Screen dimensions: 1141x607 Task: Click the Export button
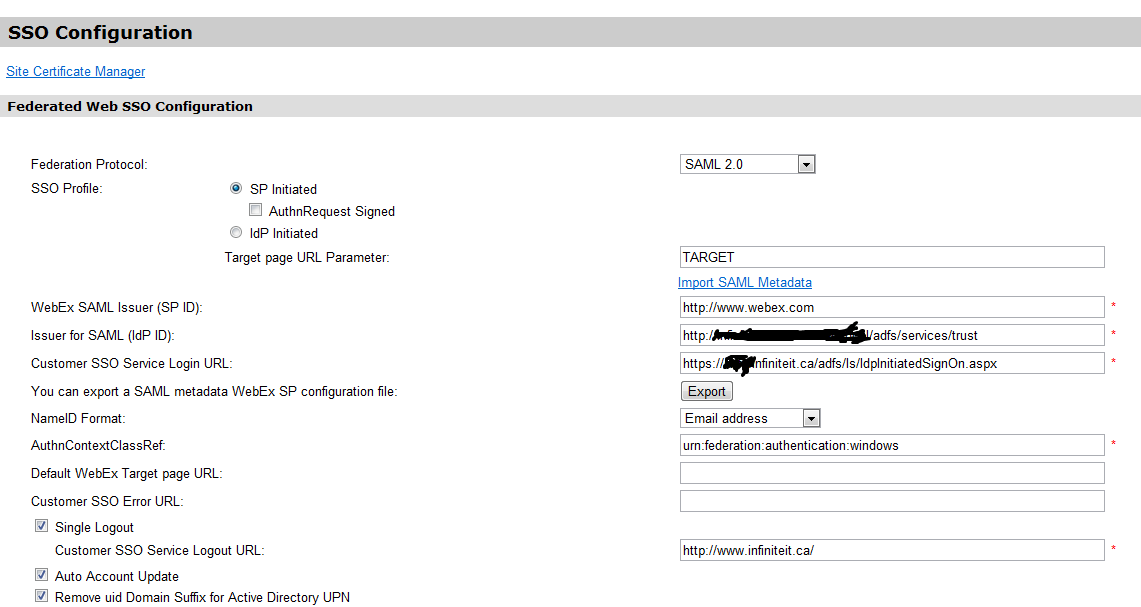(x=707, y=392)
